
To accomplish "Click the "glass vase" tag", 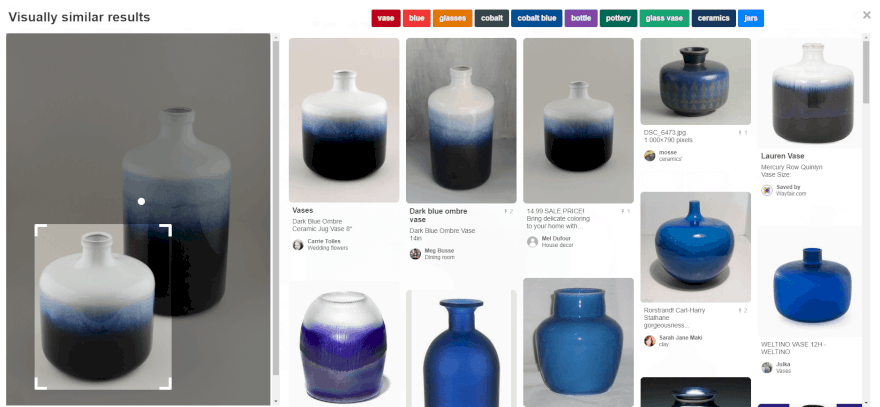I will coord(664,18).
